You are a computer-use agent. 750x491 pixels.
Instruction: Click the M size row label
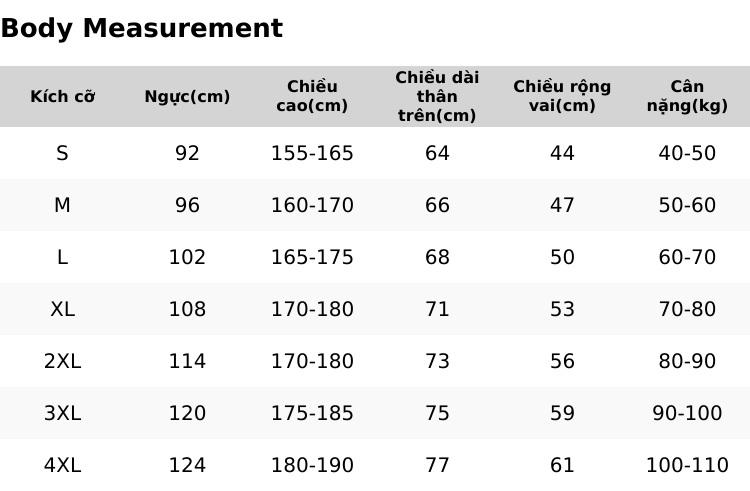62,205
